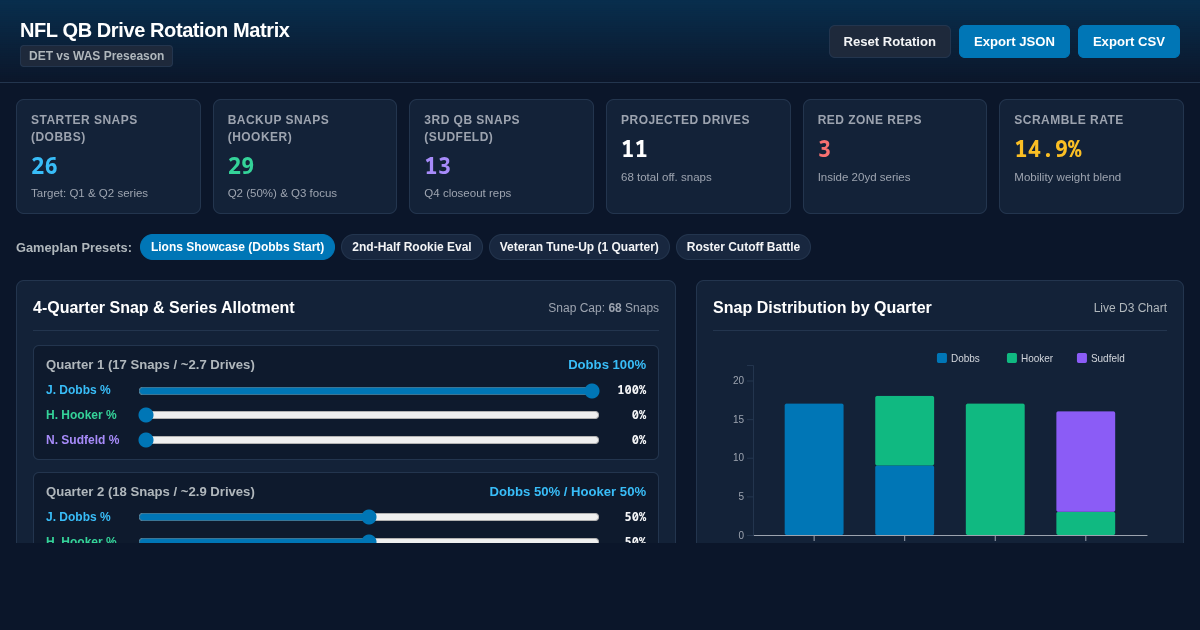Select Lions Showcase (Dobbs Start) preset
The width and height of the screenshot is (1200, 630).
(x=237, y=247)
